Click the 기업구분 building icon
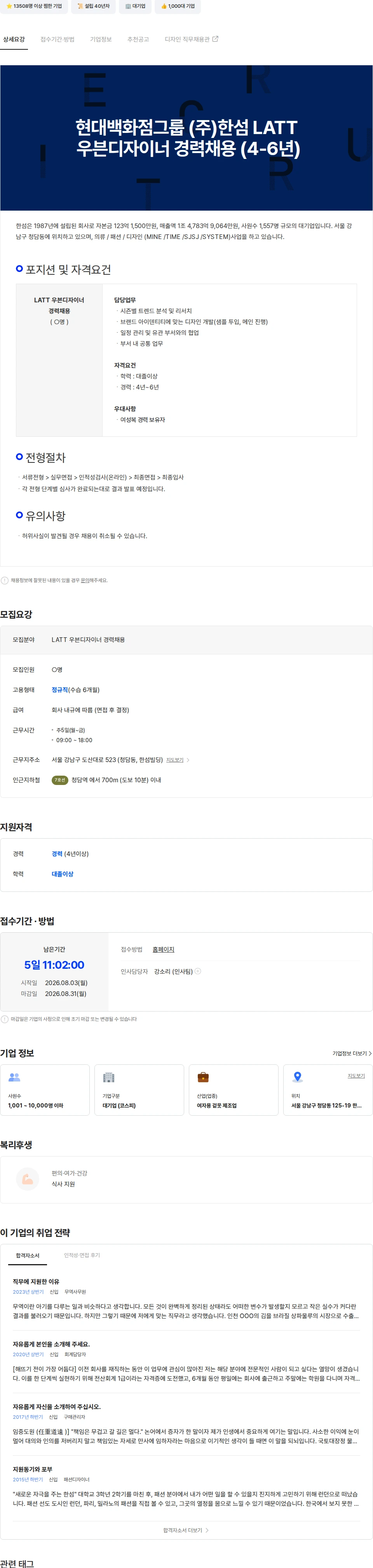 click(108, 1077)
